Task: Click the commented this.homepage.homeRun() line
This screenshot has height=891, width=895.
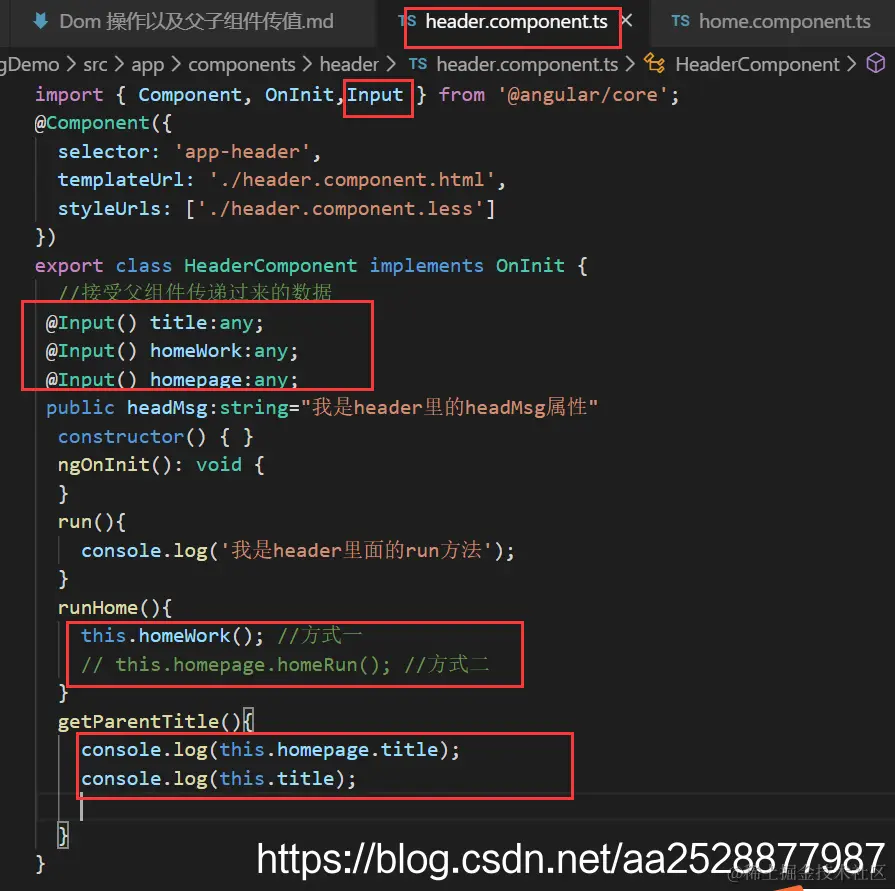Action: [x=285, y=665]
